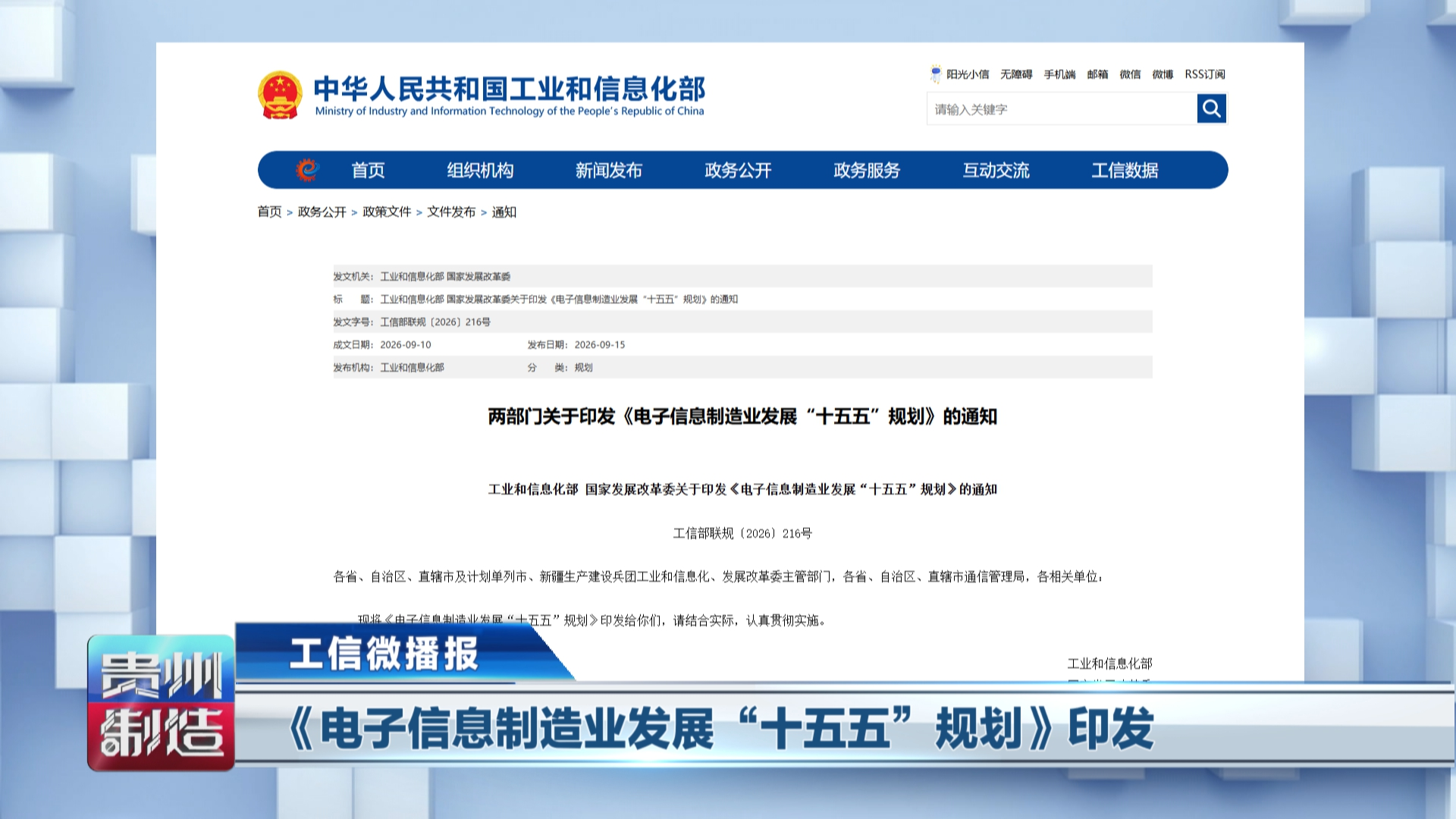Viewport: 1456px width, 819px height.
Task: Open the 无障碍 accessibility link
Action: (x=1016, y=74)
